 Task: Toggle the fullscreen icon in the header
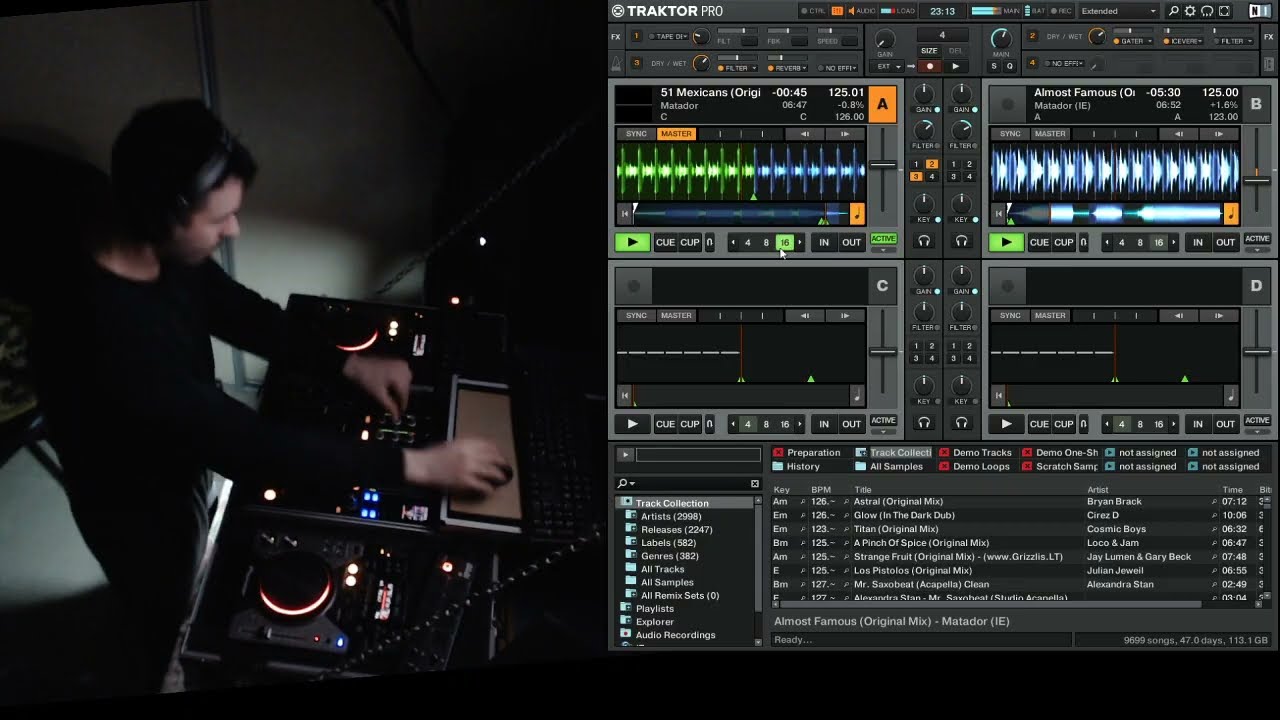pyautogui.click(x=1224, y=11)
